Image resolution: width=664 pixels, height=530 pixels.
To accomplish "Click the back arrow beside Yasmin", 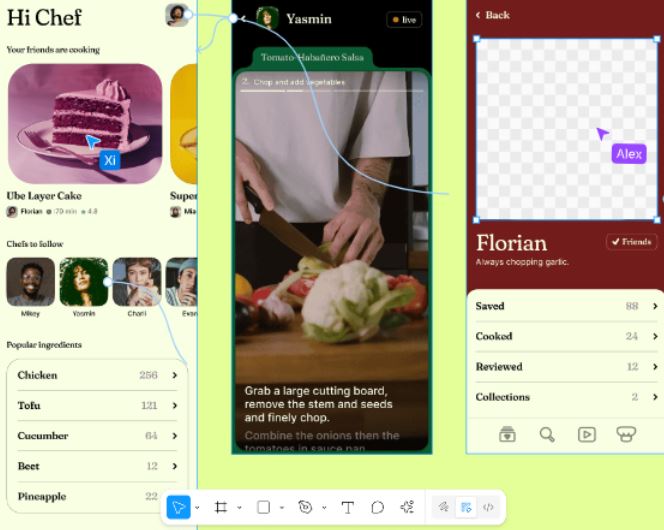I will coord(243,19).
